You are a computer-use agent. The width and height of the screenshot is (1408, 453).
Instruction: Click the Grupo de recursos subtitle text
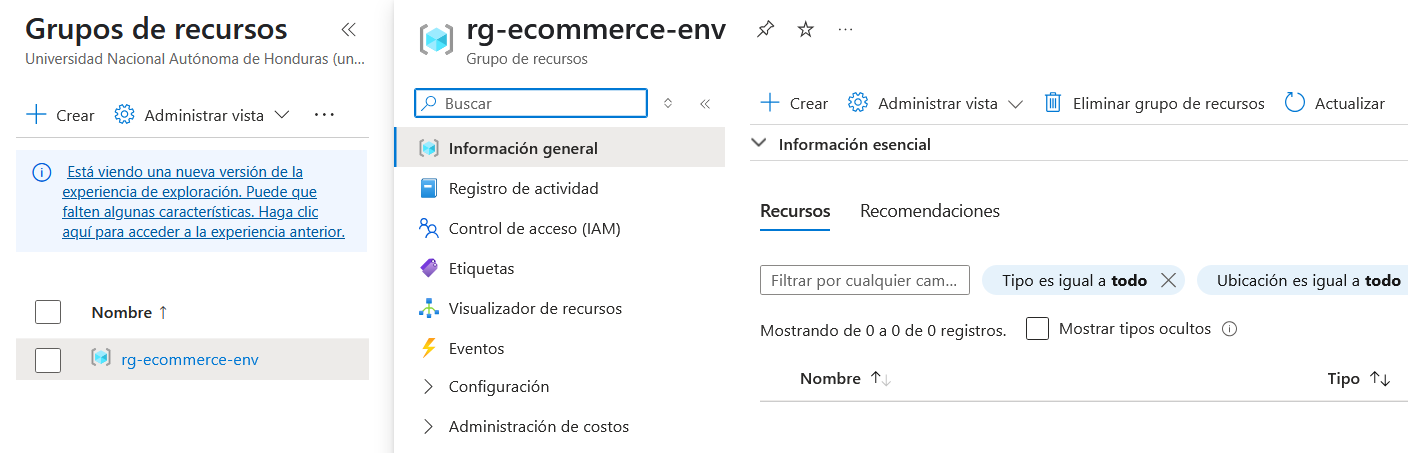tap(527, 59)
